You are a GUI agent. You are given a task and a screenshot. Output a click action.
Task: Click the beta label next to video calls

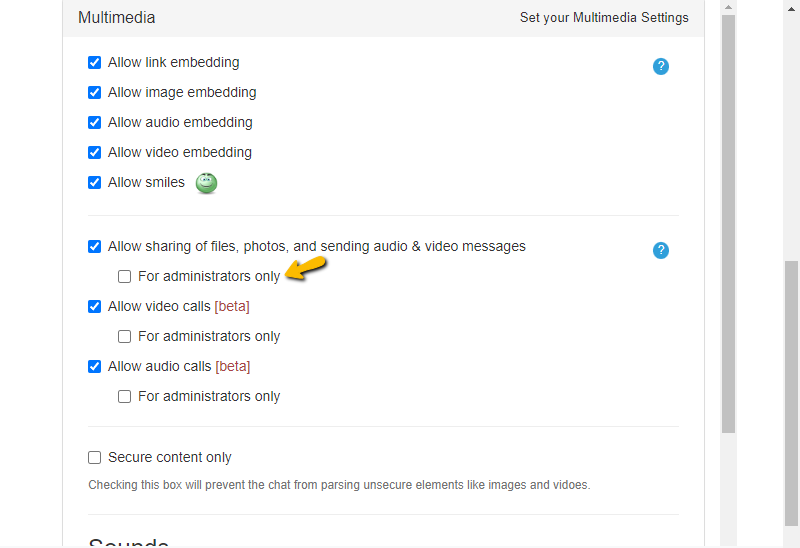click(x=232, y=306)
